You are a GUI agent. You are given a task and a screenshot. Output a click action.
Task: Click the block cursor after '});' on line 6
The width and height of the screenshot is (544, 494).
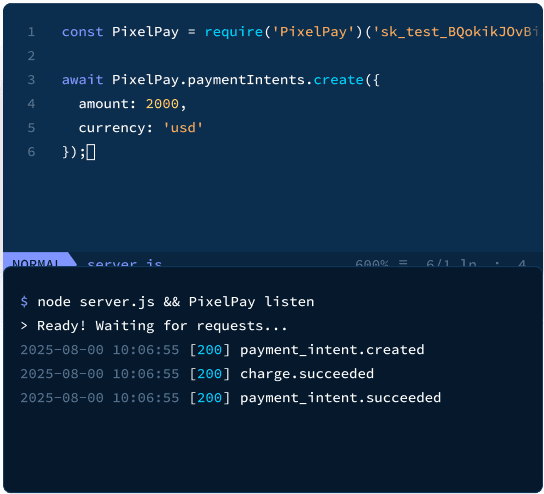click(91, 152)
